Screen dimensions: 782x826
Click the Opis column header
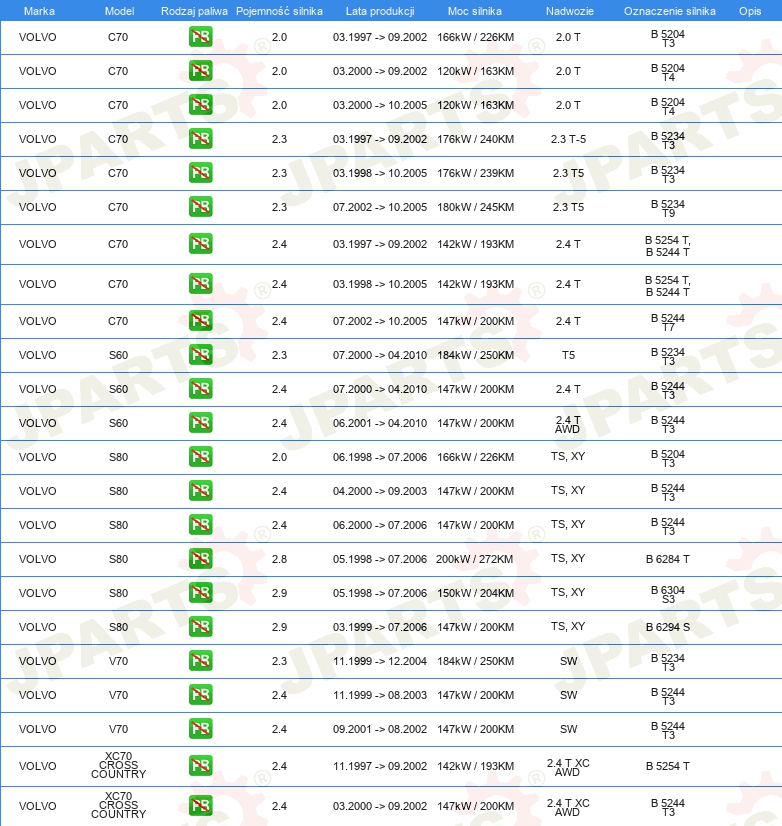click(x=750, y=11)
